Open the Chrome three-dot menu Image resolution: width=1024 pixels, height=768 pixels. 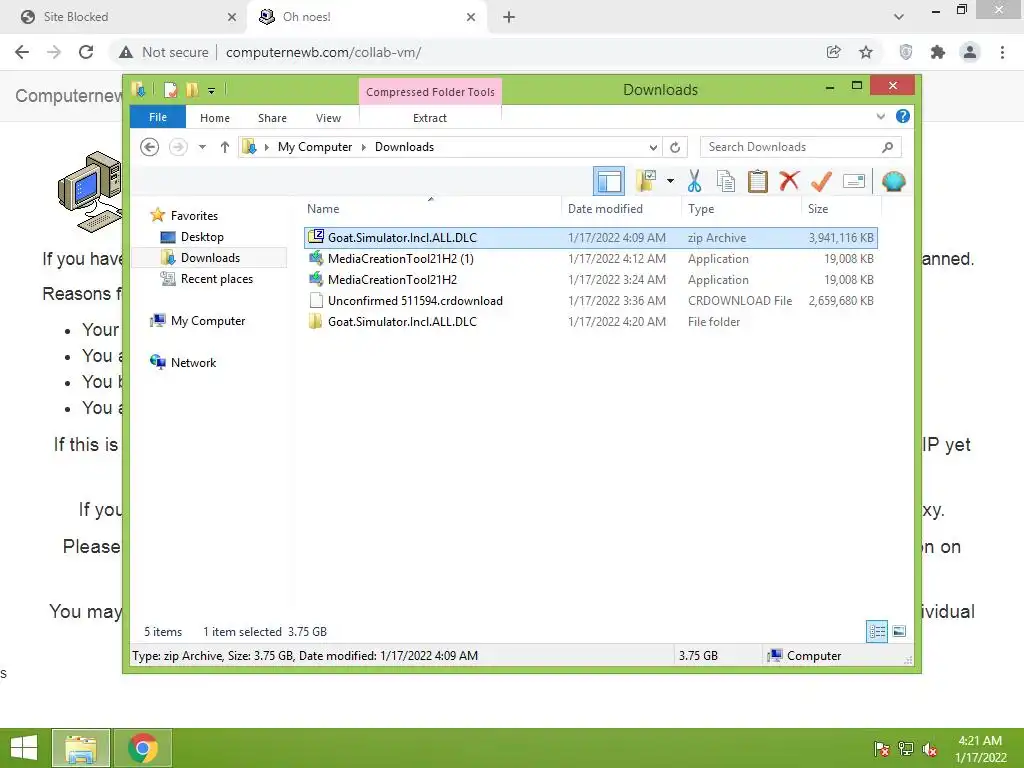(x=1002, y=52)
